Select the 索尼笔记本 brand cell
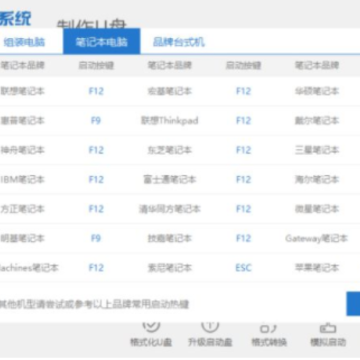This screenshot has height=360, width=360. (x=170, y=268)
